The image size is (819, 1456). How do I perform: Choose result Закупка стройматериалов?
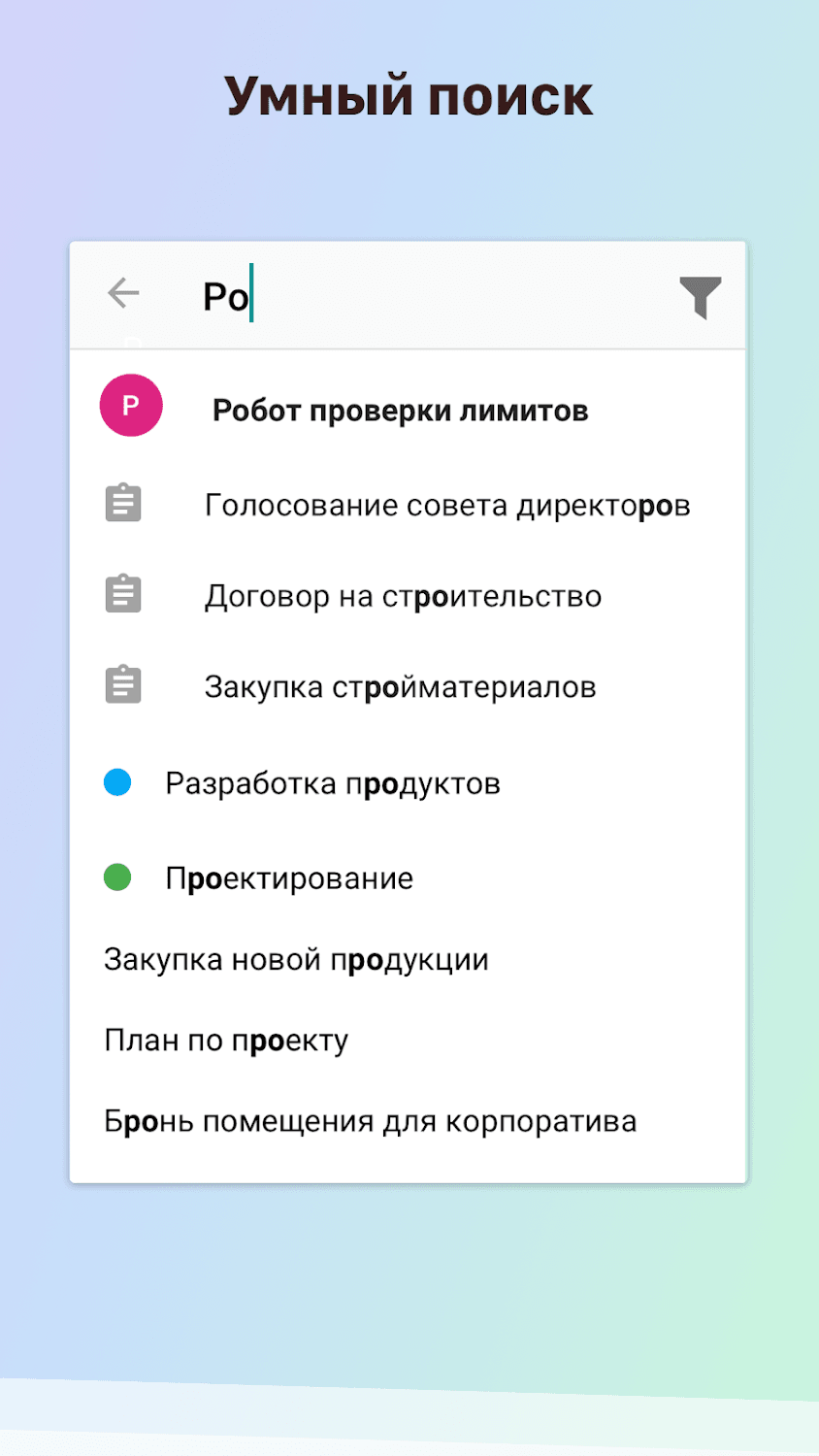pos(400,687)
